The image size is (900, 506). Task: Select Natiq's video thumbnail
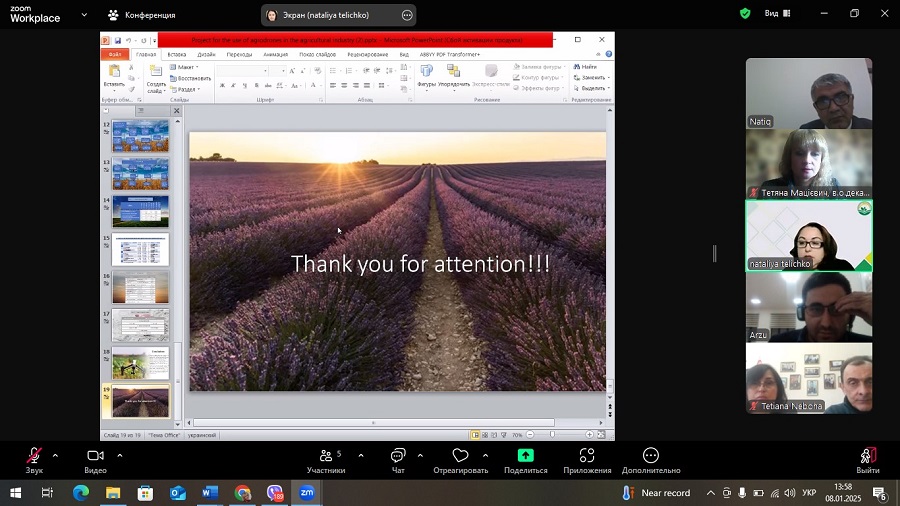click(808, 93)
